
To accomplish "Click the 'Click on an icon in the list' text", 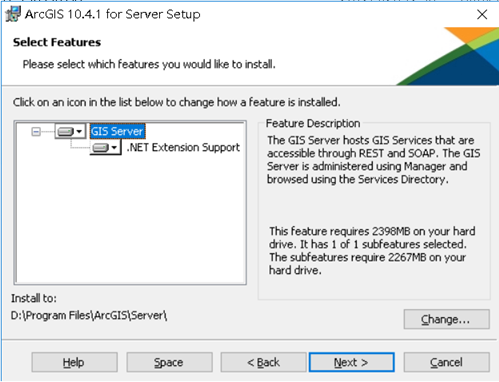I will point(177,102).
